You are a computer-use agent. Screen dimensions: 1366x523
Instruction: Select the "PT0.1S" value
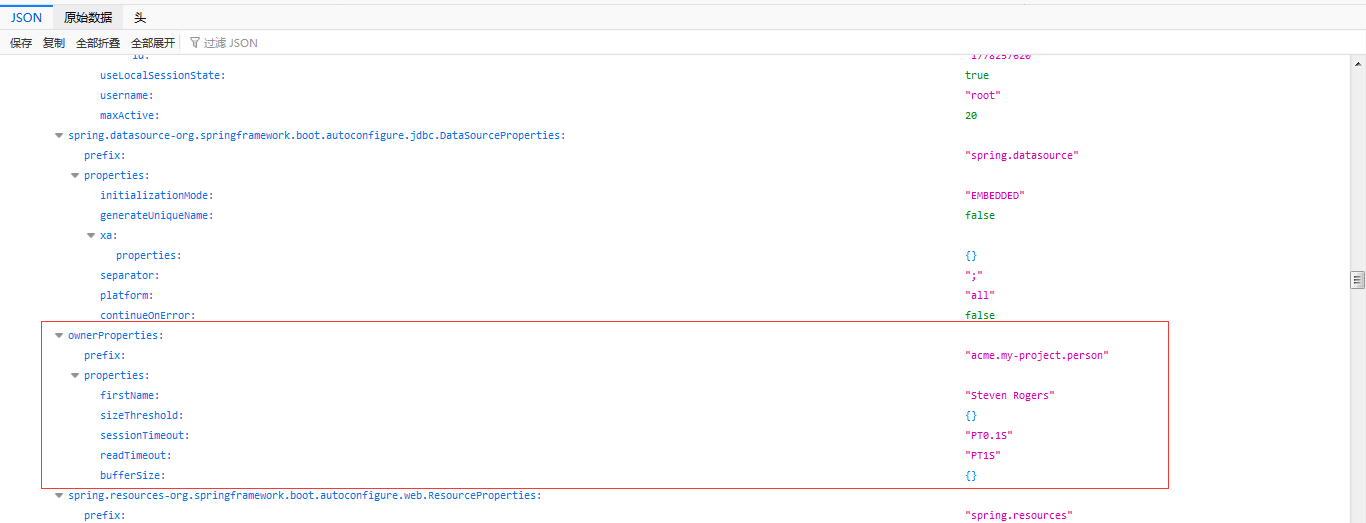click(x=989, y=435)
